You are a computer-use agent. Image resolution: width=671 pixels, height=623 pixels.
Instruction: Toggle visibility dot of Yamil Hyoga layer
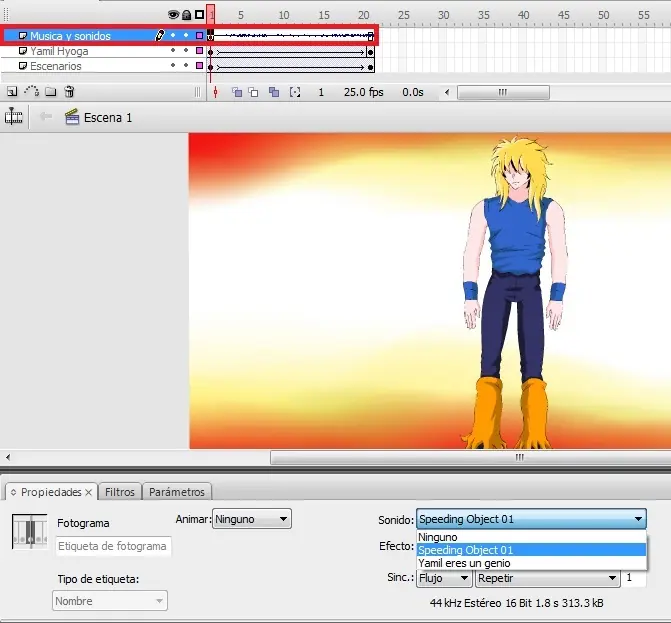[x=173, y=50]
